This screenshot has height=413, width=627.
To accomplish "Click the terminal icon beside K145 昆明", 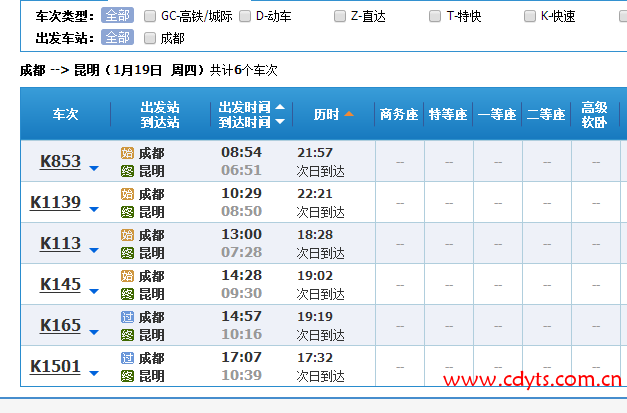I will [127, 294].
